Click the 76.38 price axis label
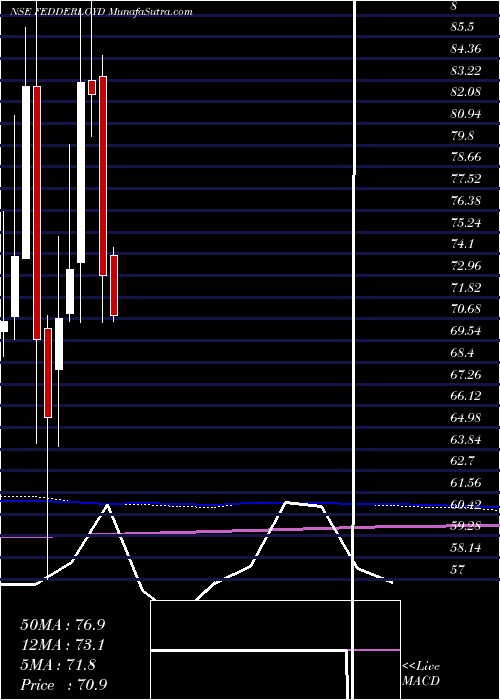The image size is (500, 700). [466, 201]
